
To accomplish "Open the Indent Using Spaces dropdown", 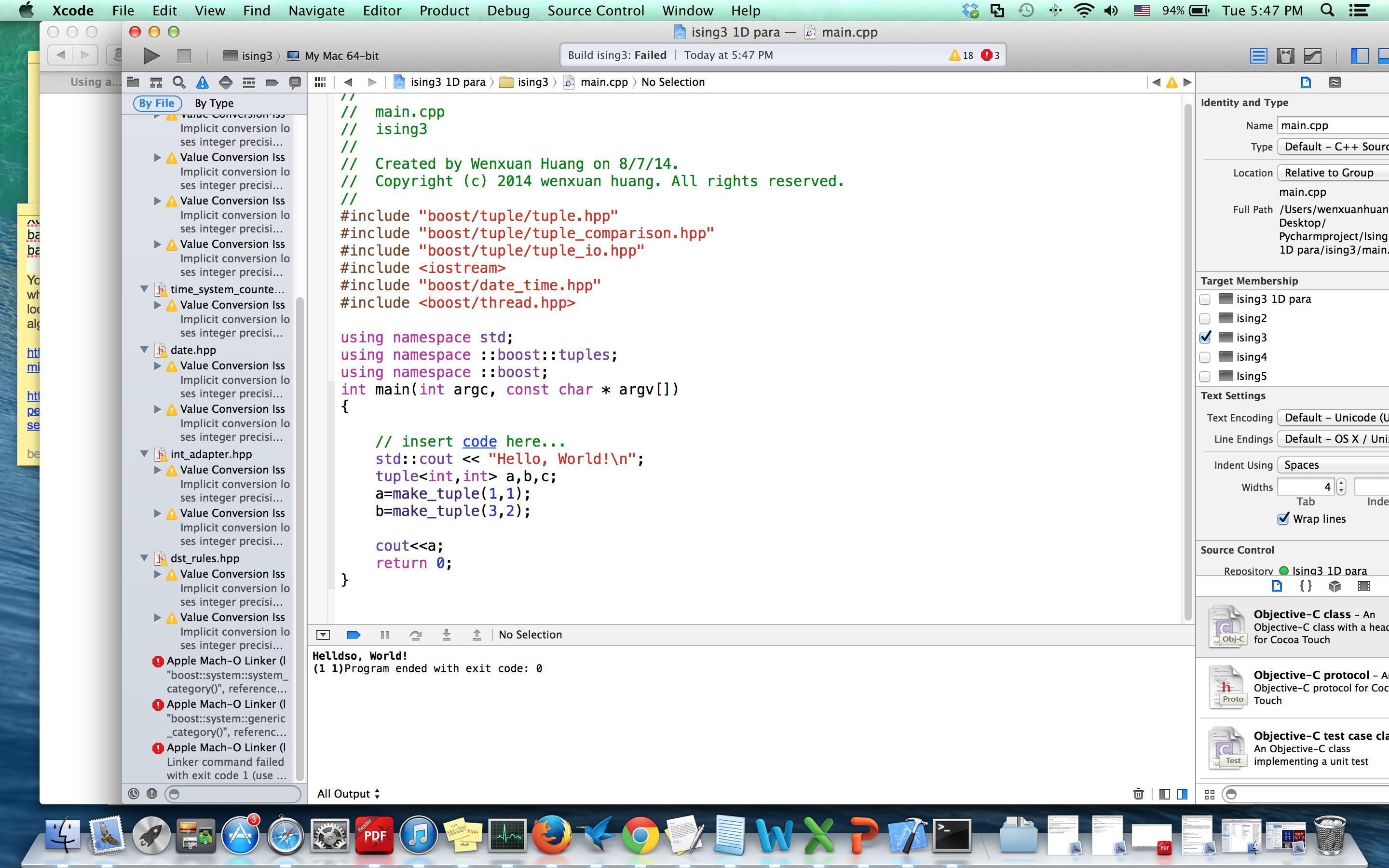I will (1334, 465).
